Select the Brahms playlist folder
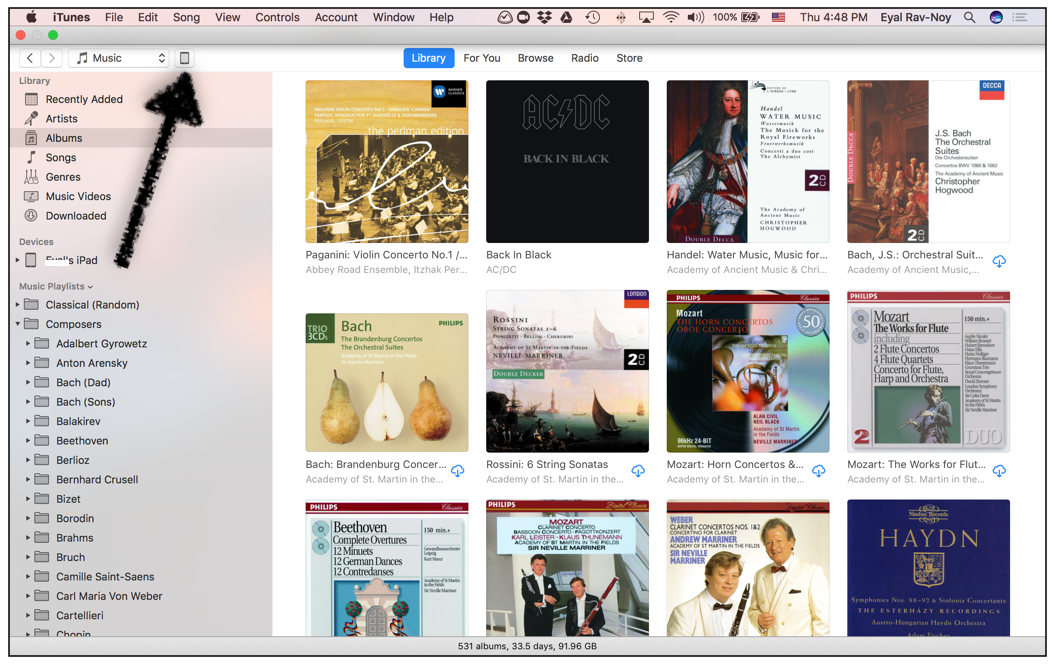 tap(75, 538)
